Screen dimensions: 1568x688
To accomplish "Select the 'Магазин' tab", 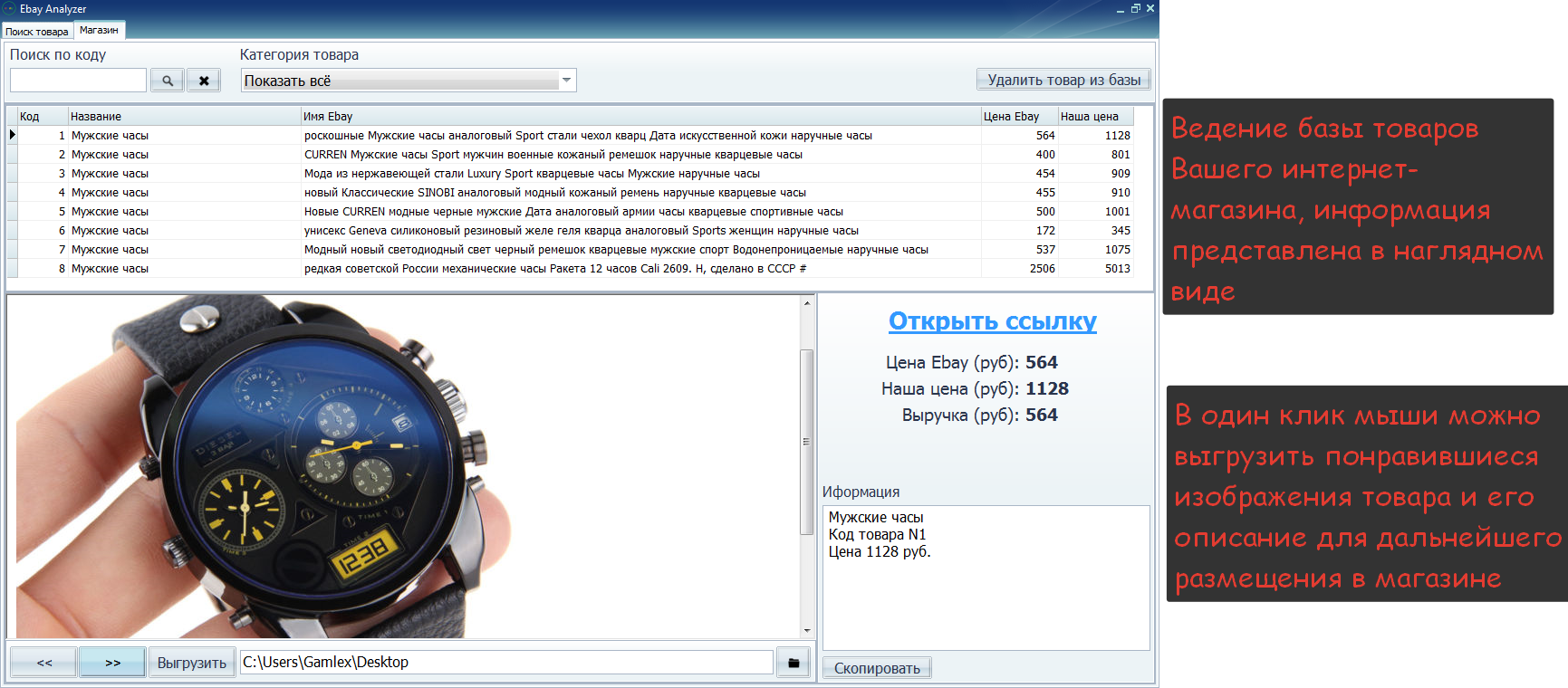I will [99, 30].
